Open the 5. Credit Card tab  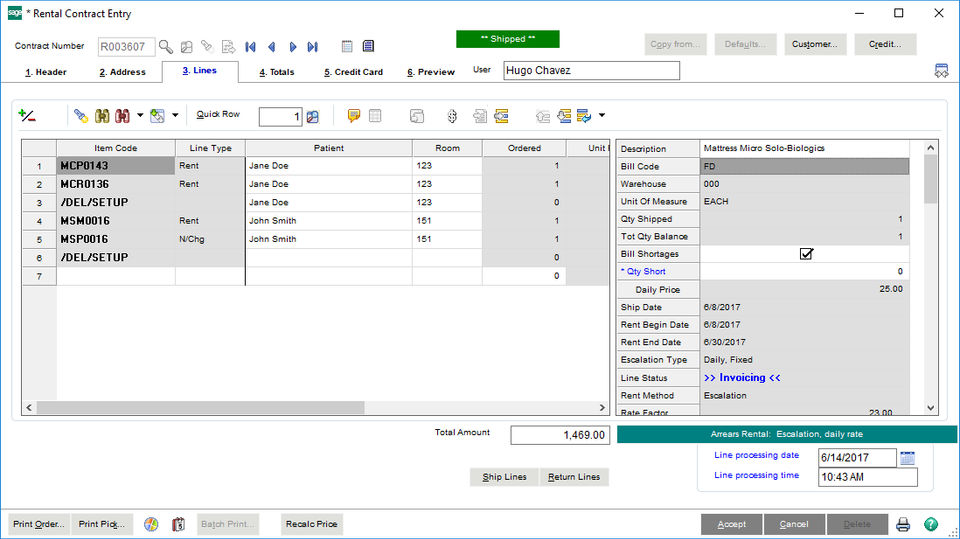[x=353, y=72]
